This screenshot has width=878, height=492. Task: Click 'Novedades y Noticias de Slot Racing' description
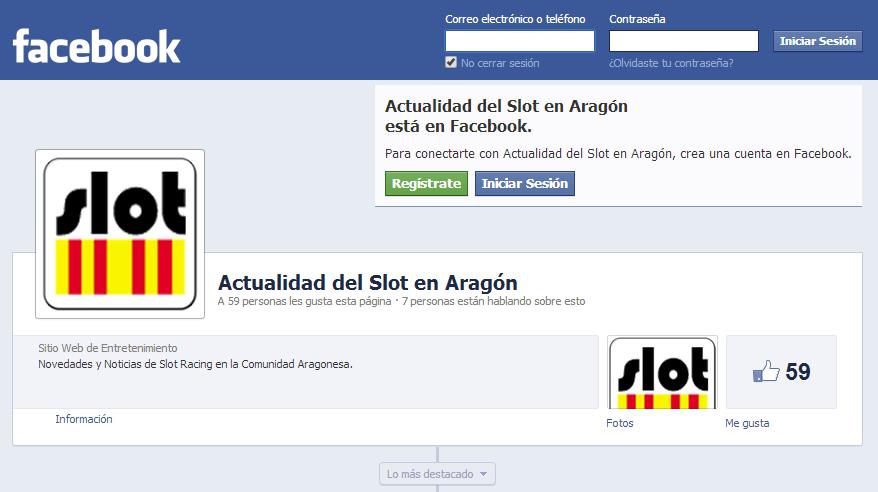195,364
